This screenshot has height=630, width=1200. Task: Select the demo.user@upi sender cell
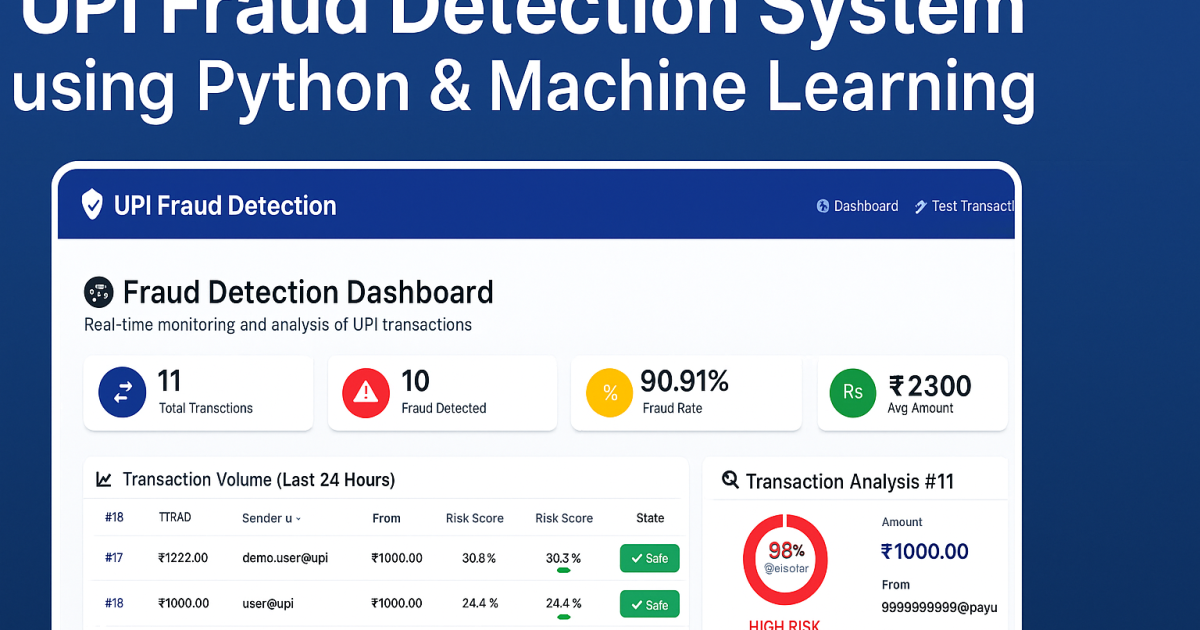pyautogui.click(x=288, y=558)
